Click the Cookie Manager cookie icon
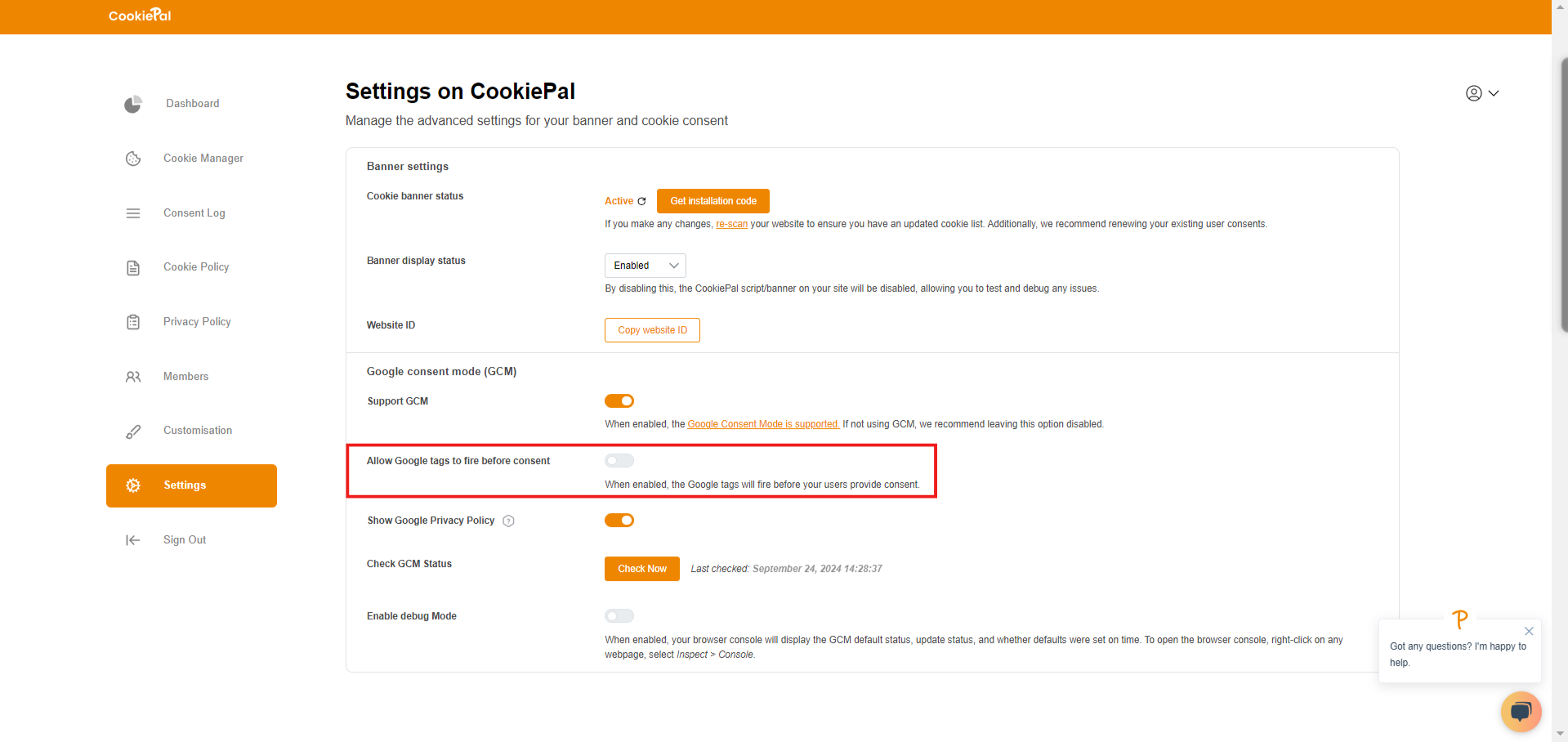This screenshot has height=742, width=1568. [x=133, y=159]
